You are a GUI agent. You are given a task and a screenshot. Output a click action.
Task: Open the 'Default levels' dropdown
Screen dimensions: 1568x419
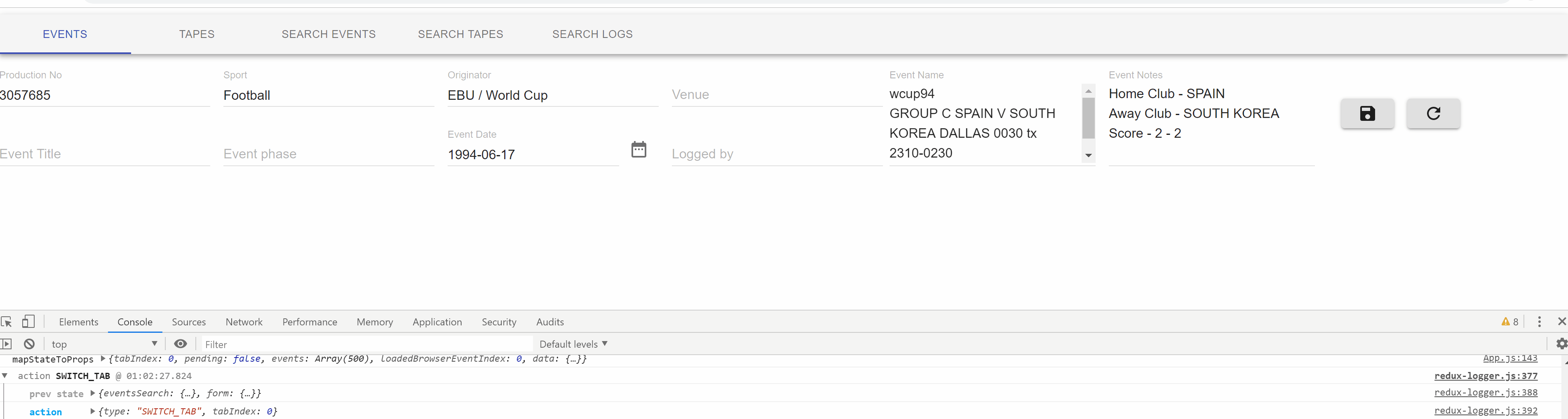(x=572, y=344)
